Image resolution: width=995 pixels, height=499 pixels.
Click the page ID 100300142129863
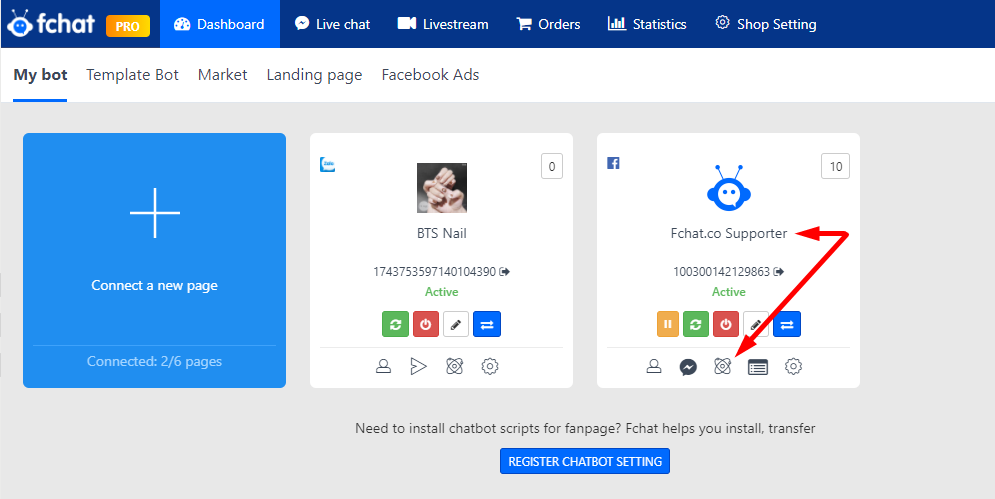(x=722, y=272)
